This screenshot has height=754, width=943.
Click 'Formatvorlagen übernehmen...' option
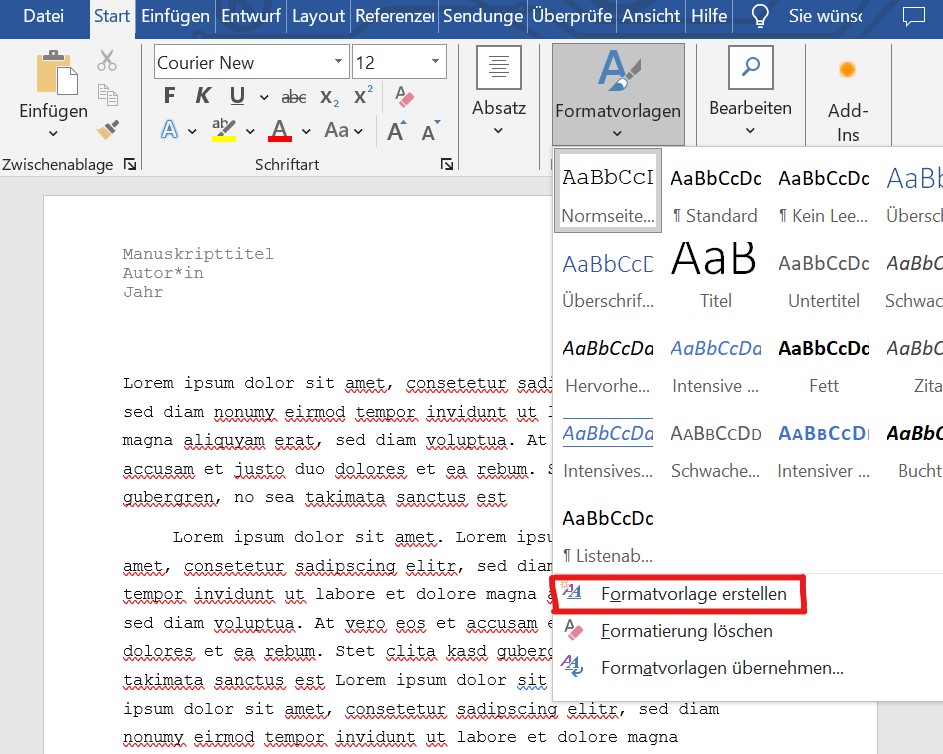[722, 667]
